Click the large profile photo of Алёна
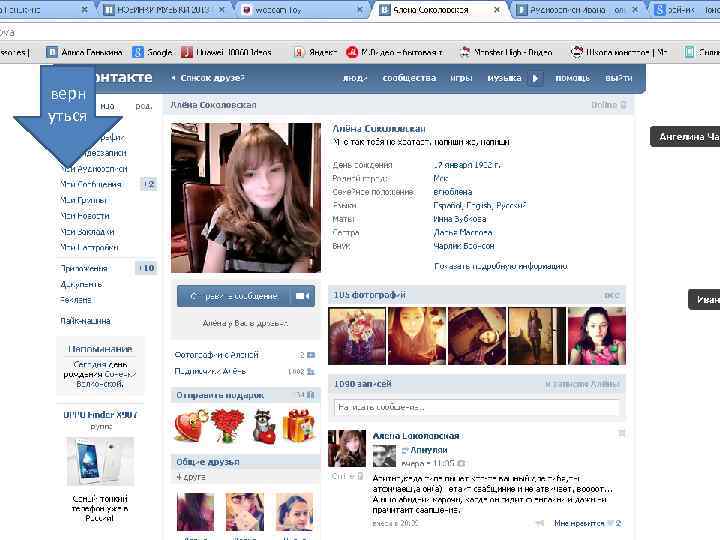 coord(246,198)
